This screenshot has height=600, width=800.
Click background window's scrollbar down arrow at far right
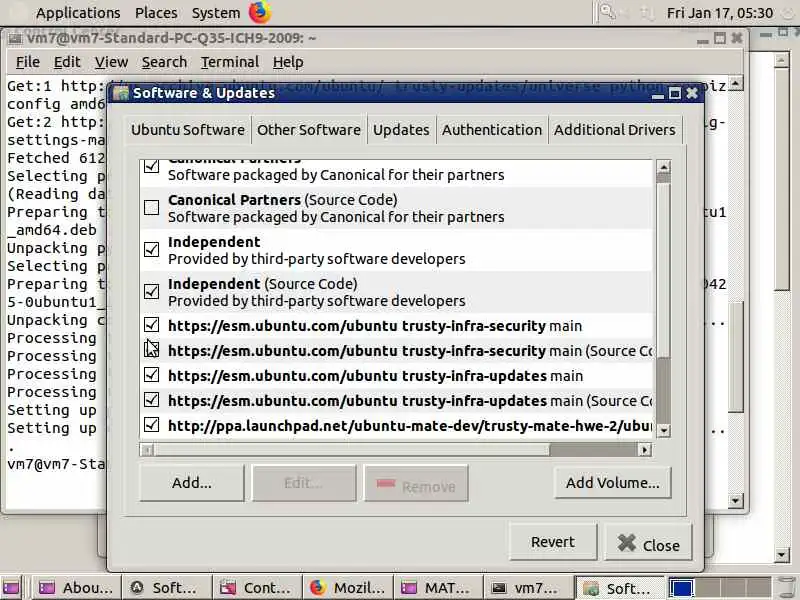pyautogui.click(x=782, y=555)
